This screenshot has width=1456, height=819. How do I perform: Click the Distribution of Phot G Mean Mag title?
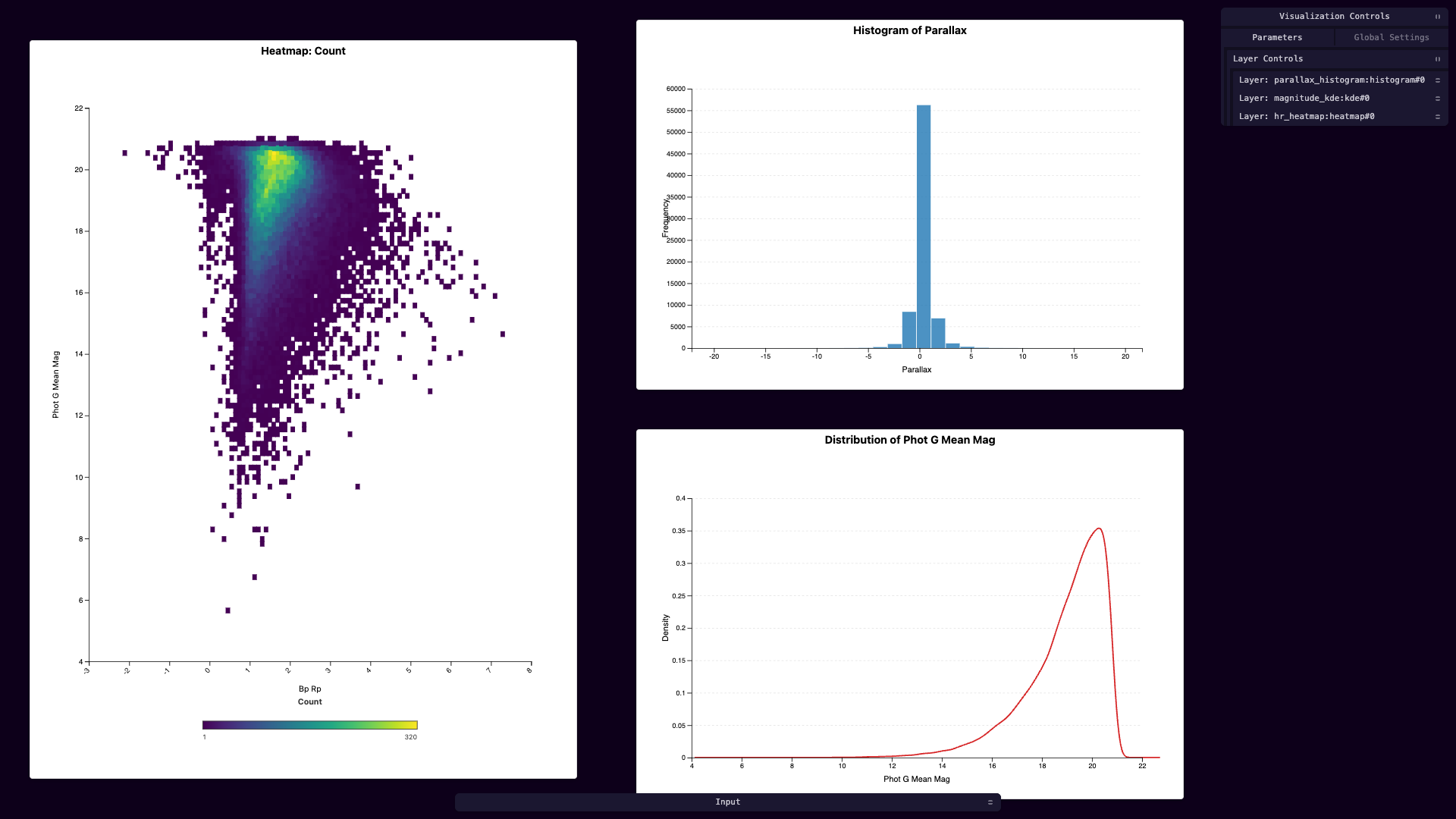click(910, 441)
